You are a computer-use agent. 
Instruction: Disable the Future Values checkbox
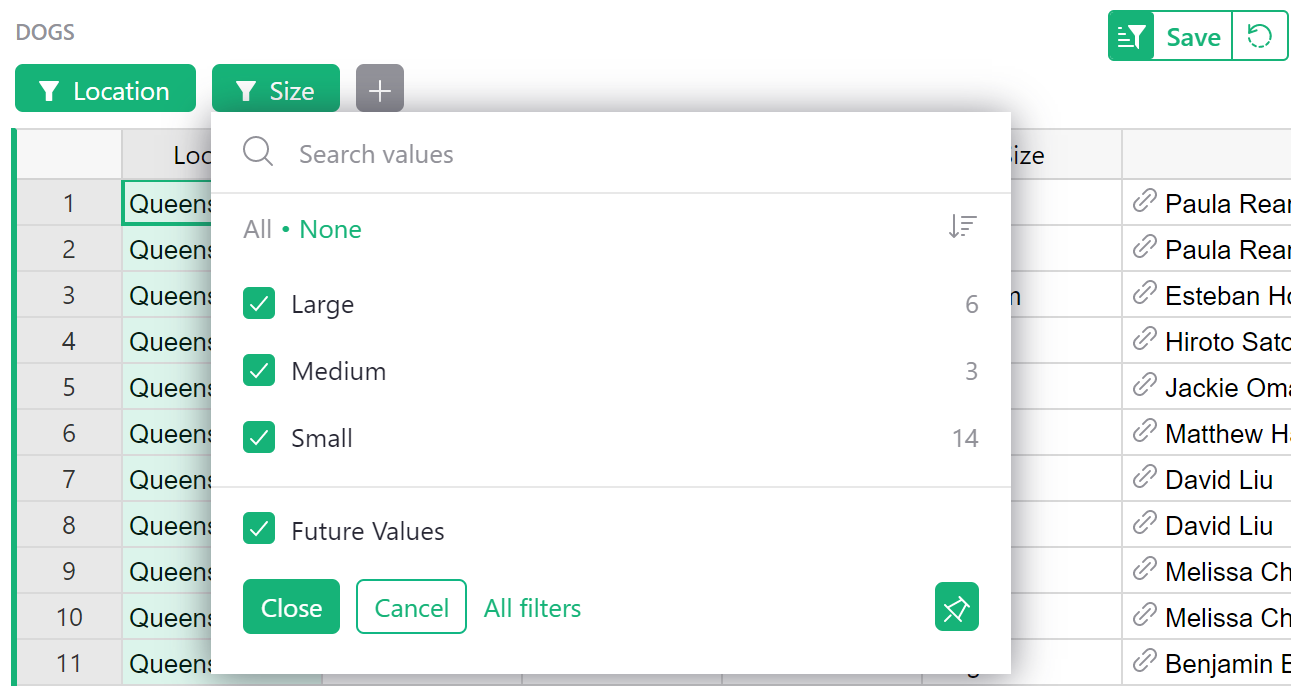point(259,531)
